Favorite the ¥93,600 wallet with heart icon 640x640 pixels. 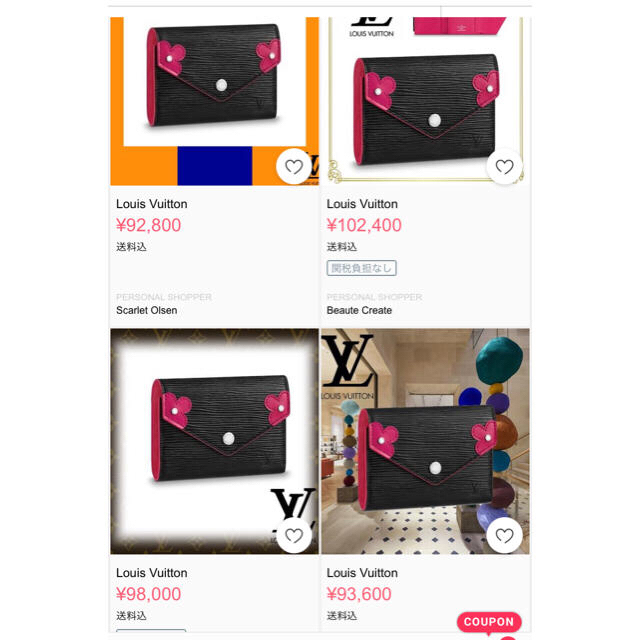[x=504, y=535]
